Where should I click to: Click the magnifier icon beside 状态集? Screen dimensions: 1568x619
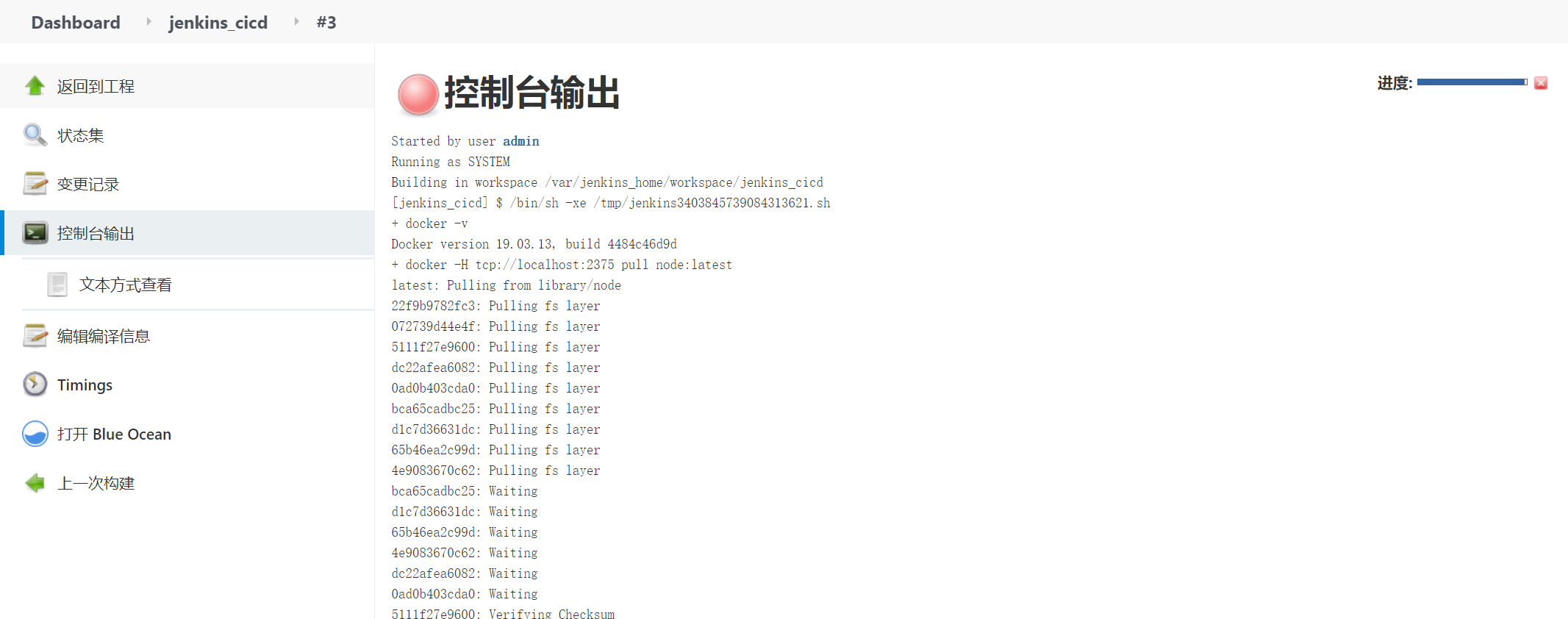click(x=35, y=135)
